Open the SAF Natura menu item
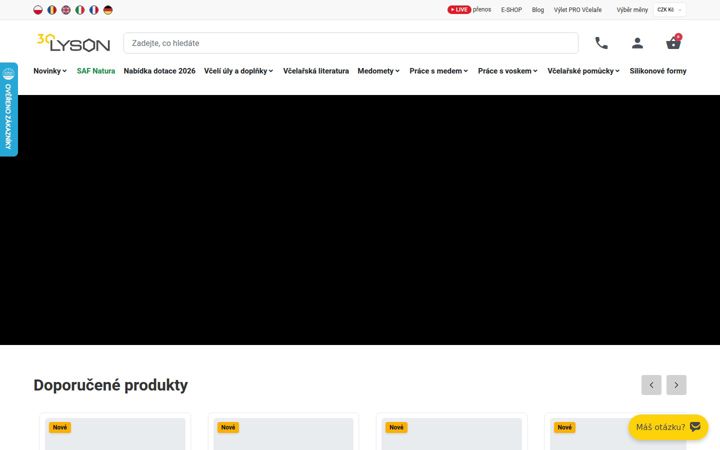The width and height of the screenshot is (720, 450). 96,71
